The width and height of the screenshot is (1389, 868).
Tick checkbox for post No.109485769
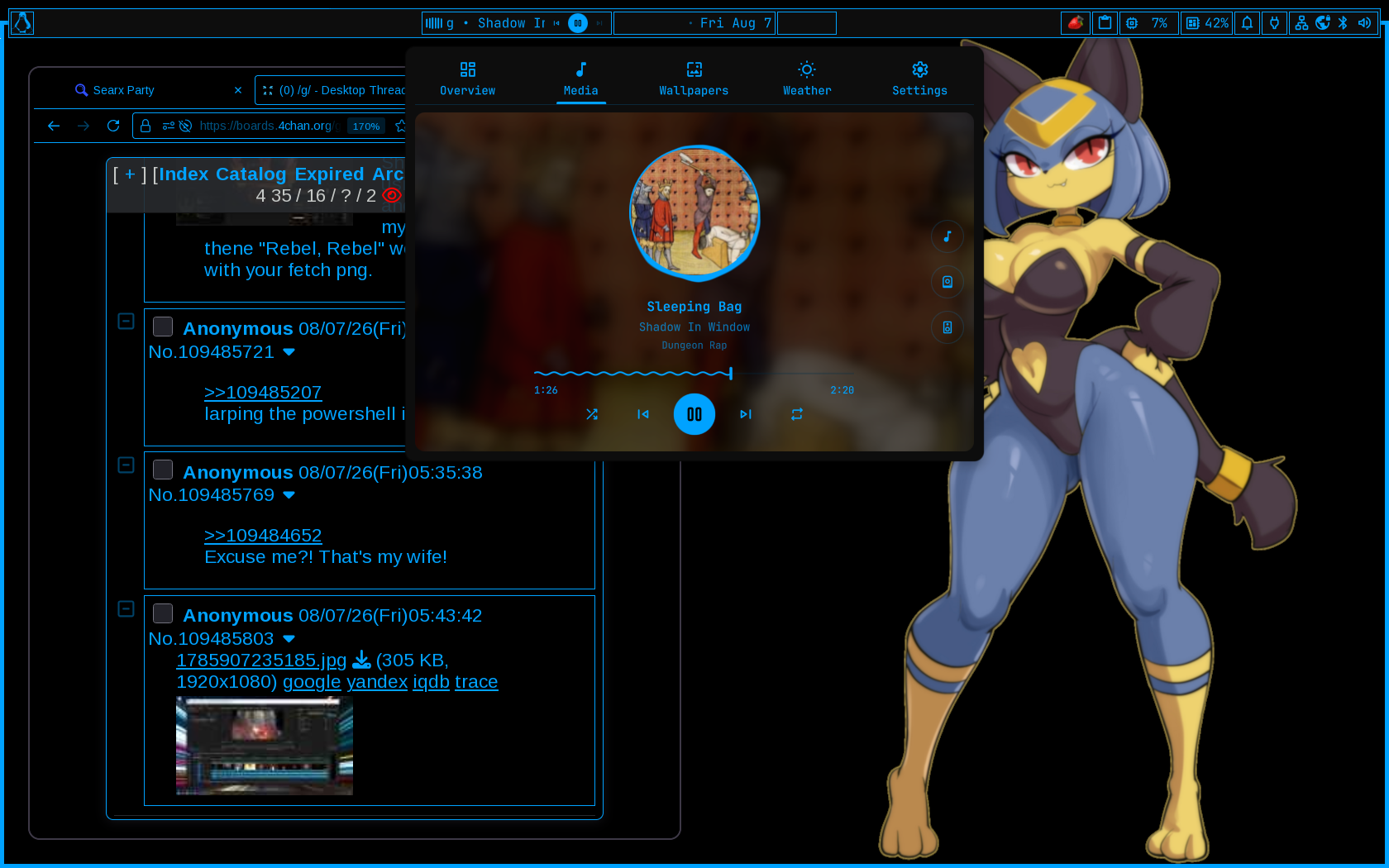(x=163, y=470)
